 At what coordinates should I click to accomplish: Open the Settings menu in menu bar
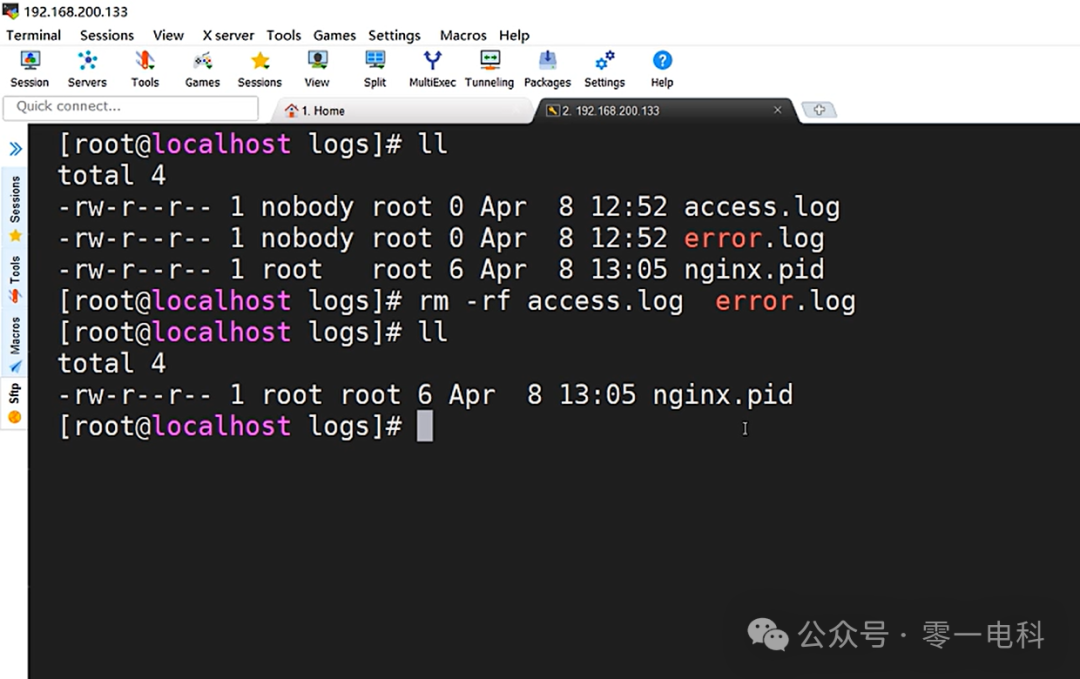click(394, 35)
